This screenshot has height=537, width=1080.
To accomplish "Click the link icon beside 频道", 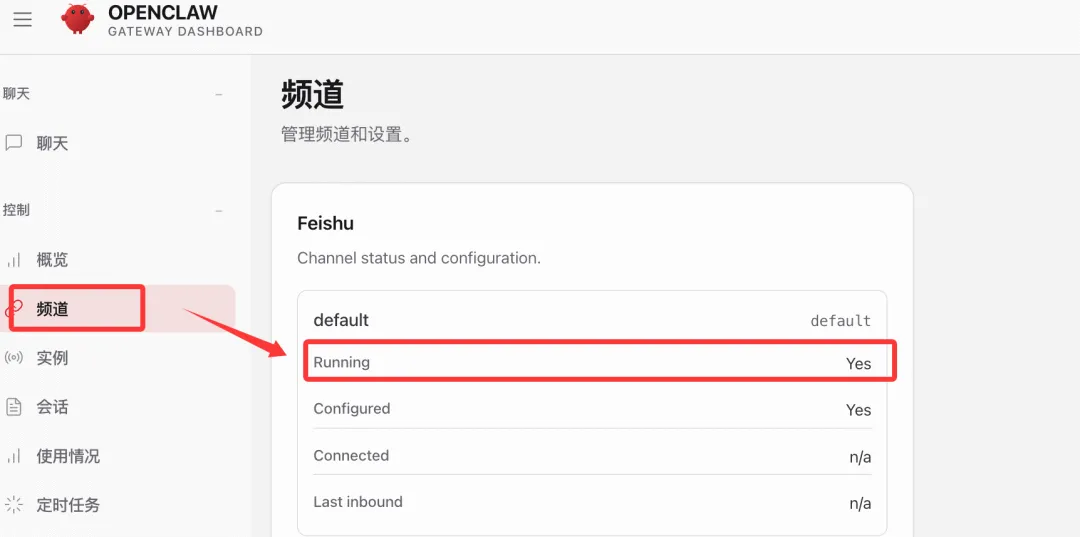I will (14, 309).
